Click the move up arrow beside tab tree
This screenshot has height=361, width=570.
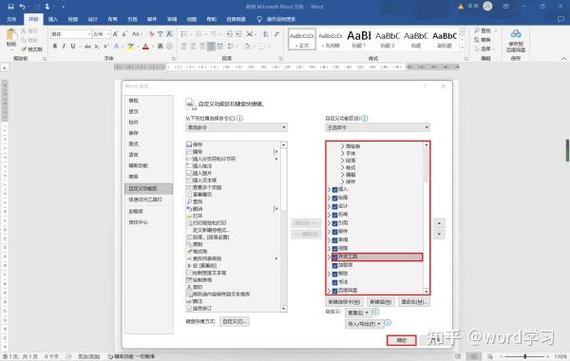click(439, 223)
